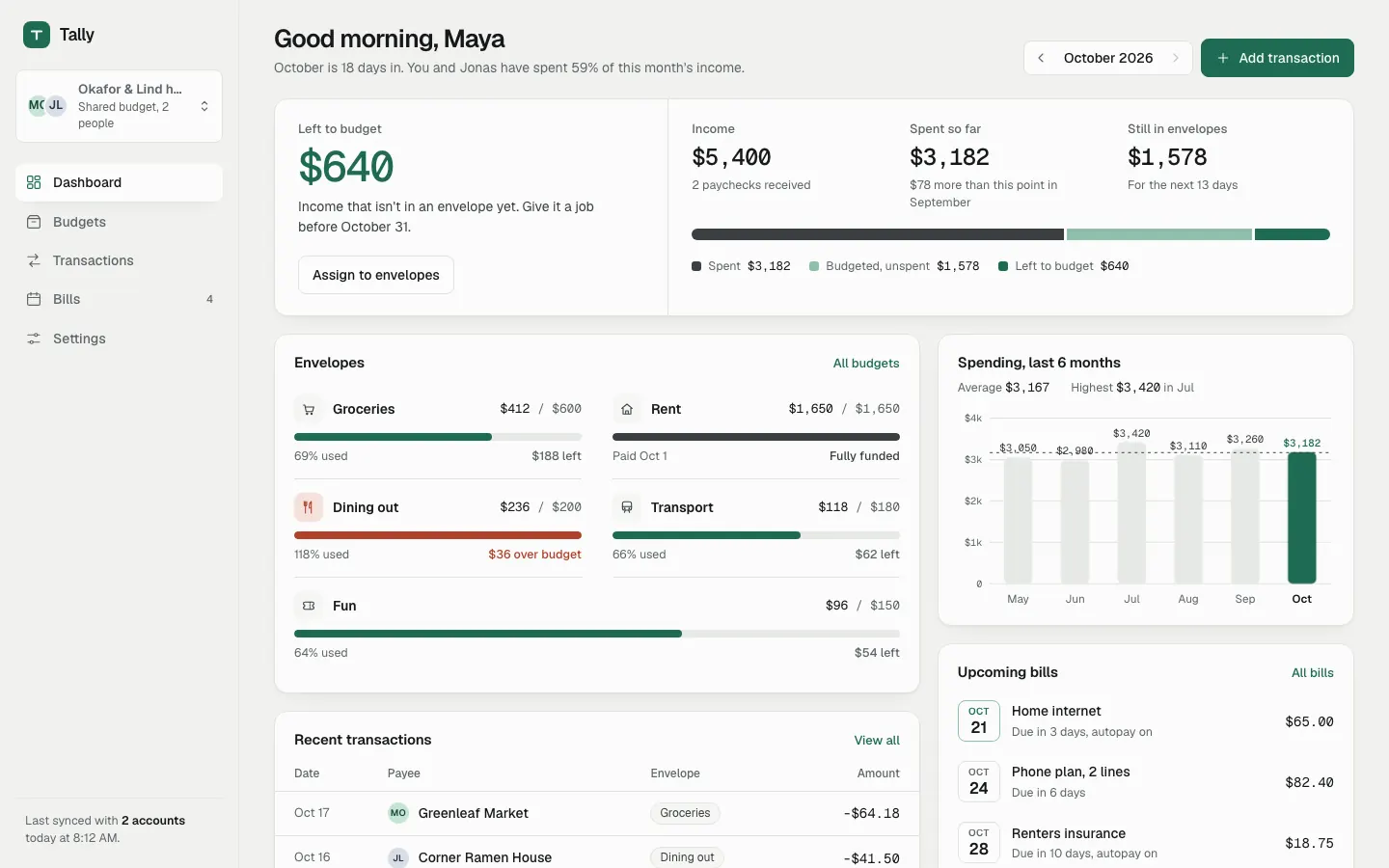
Task: Click the Rent house icon
Action: (x=626, y=409)
